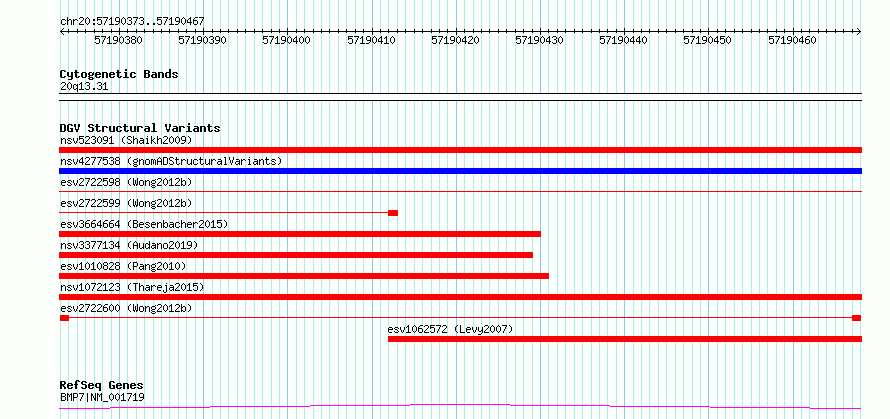Viewport: 890px width, 419px height.
Task: Click the nsv523091 (Shaikh2009) variant label
Action: click(126, 140)
